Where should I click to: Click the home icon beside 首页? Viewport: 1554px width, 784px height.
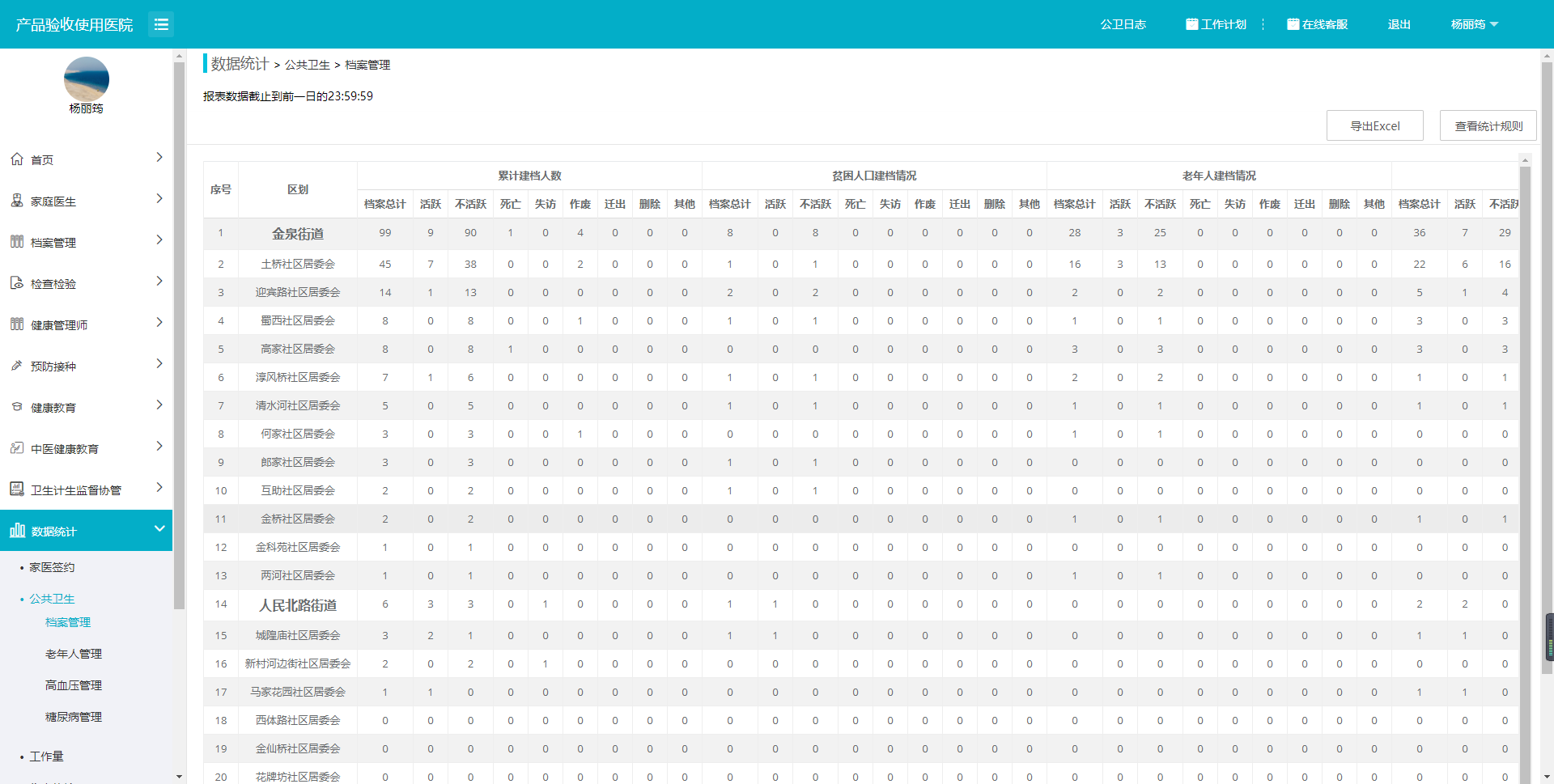(x=17, y=159)
